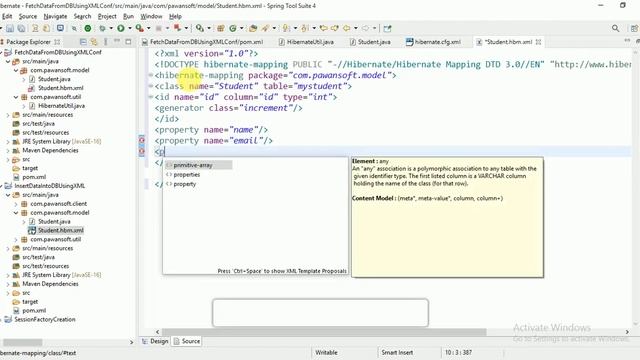Switch to the hibernate.cfg.xml tab
This screenshot has width=640, height=360.
433,42
